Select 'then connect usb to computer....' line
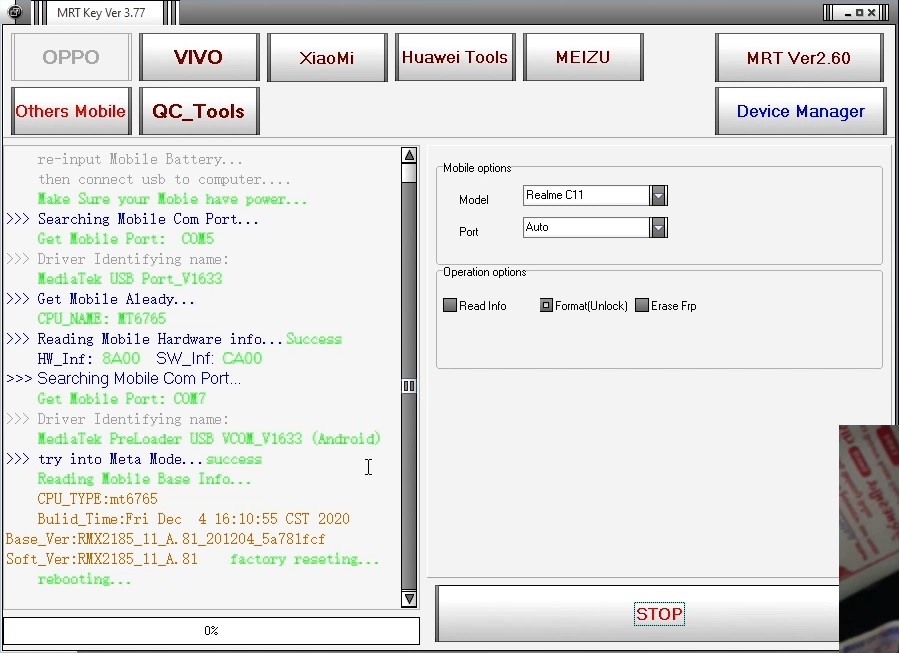This screenshot has height=653, width=899. (164, 179)
